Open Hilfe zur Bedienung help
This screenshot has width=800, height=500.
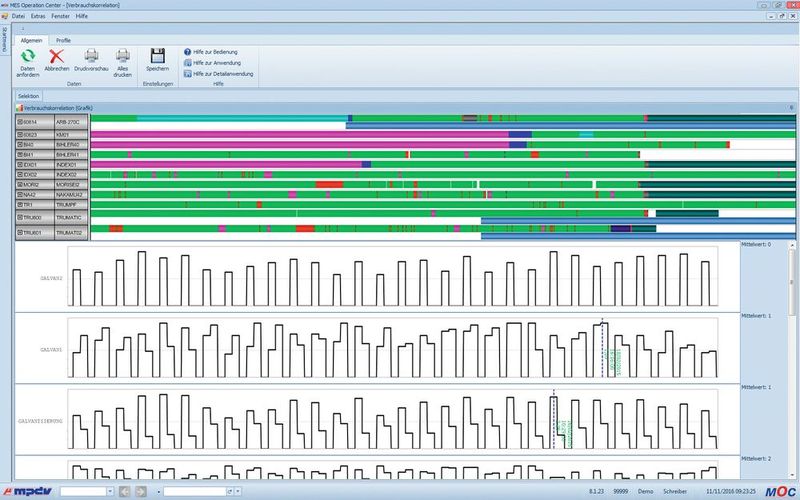point(214,51)
